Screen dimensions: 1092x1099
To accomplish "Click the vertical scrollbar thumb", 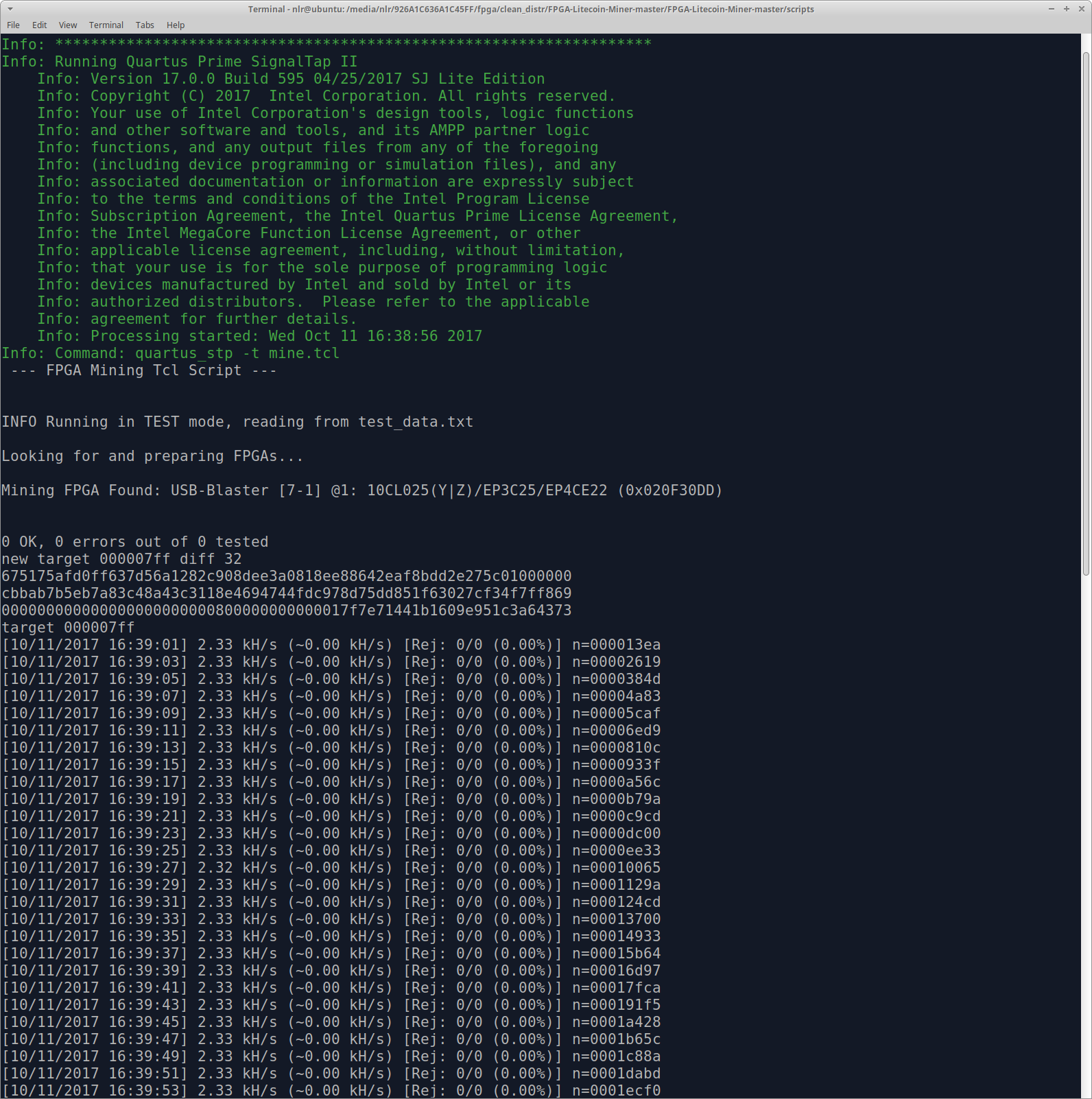I will tap(1086, 314).
